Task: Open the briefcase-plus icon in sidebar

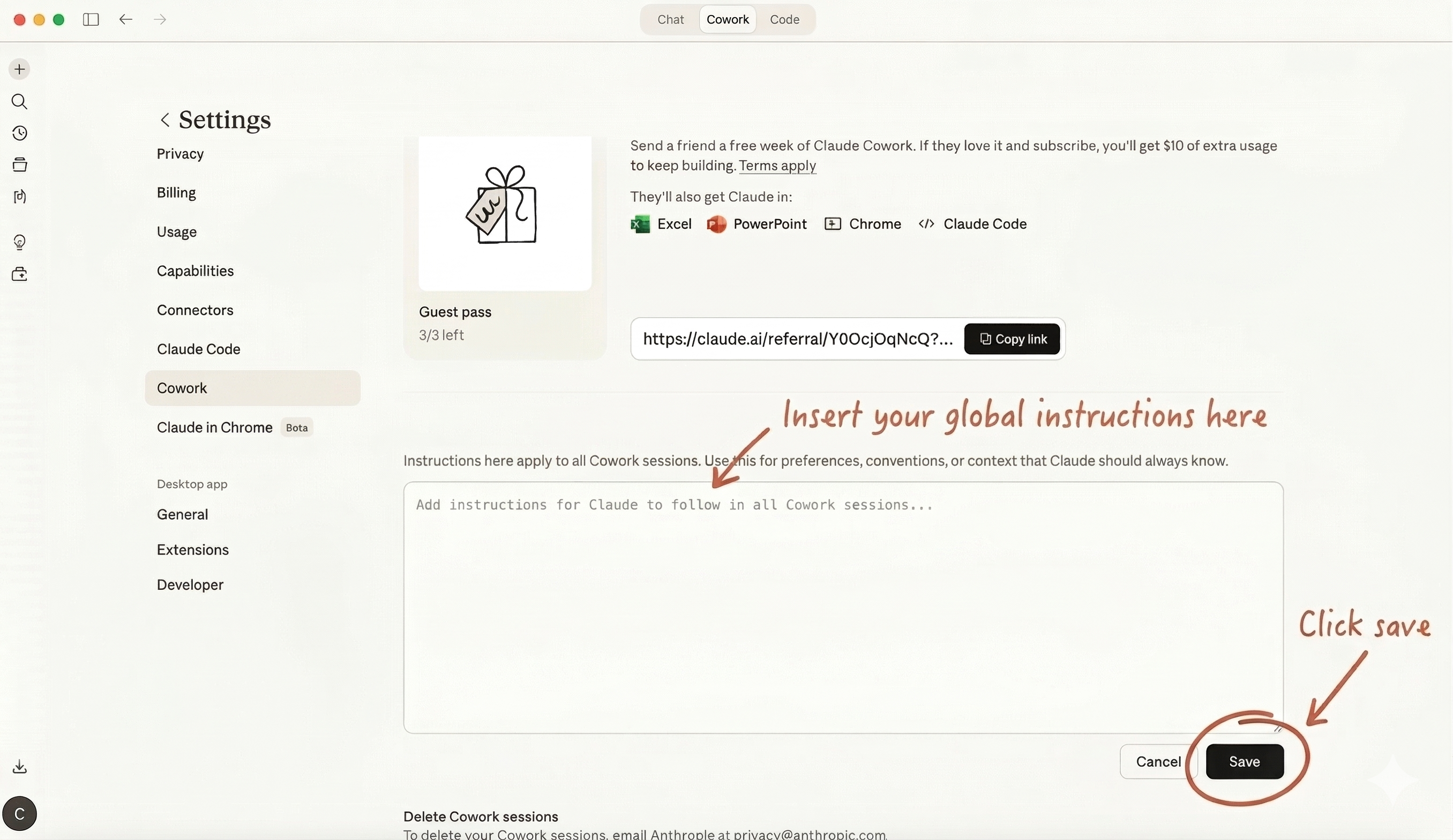Action: 19,274
